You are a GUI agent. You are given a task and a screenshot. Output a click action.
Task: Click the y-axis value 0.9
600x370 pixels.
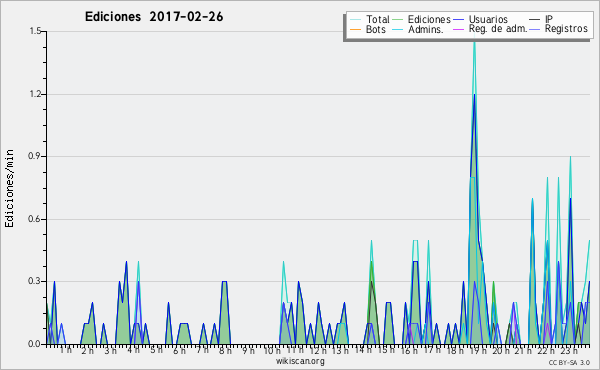(x=35, y=156)
